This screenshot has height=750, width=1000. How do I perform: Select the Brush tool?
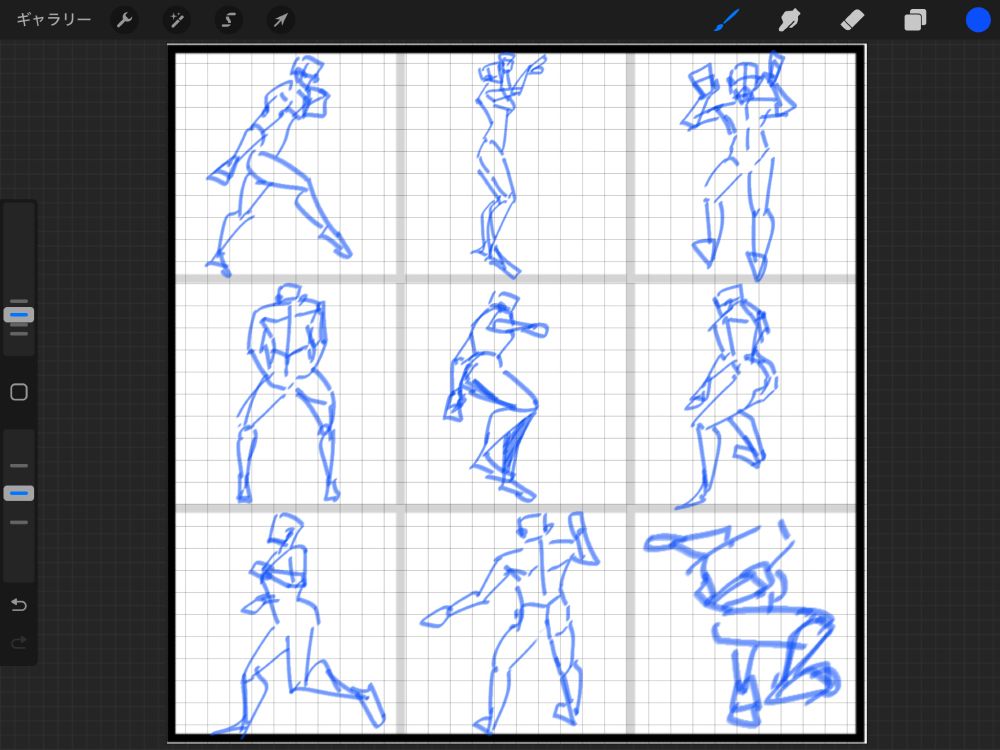click(x=726, y=20)
